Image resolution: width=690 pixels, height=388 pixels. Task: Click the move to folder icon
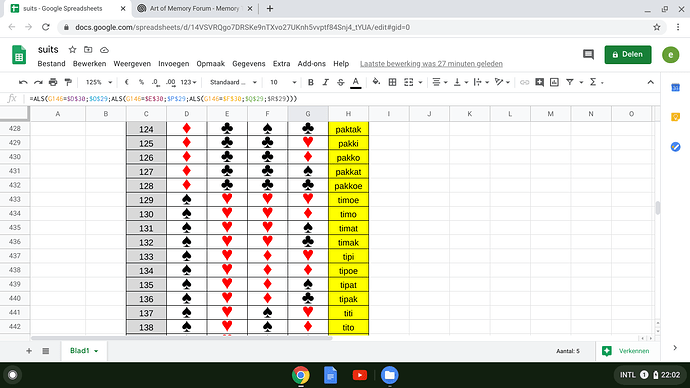pyautogui.click(x=88, y=50)
